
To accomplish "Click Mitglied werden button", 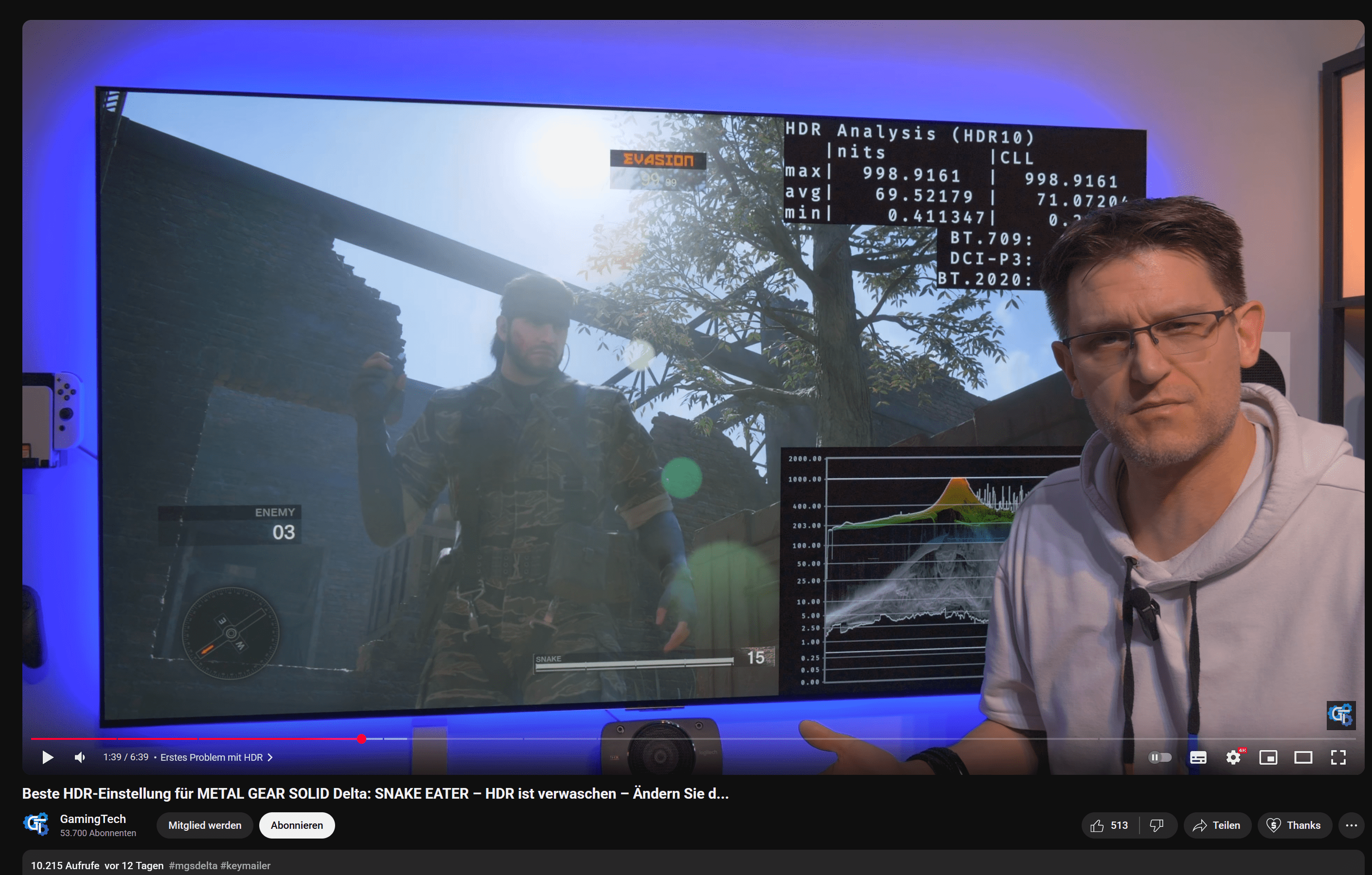I will [x=205, y=825].
